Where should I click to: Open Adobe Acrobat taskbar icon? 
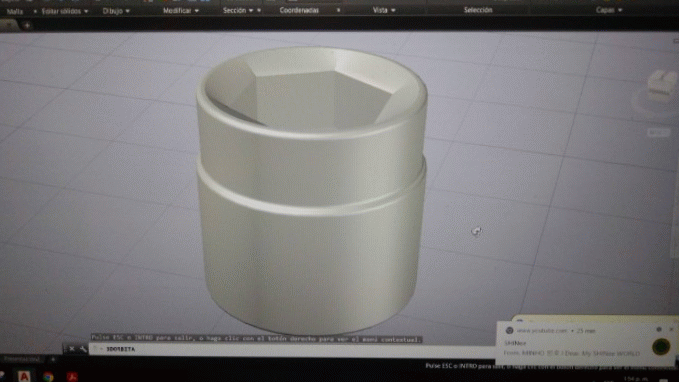tap(72, 376)
